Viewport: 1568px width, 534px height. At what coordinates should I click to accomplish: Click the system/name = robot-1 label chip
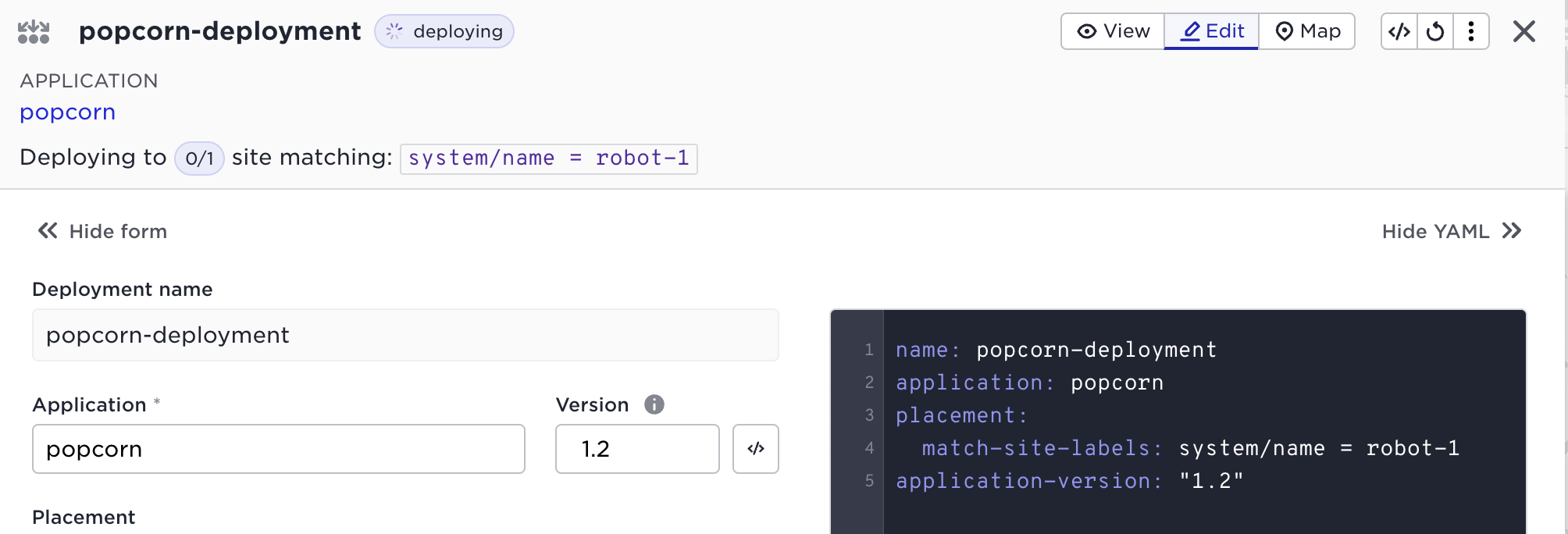tap(548, 158)
